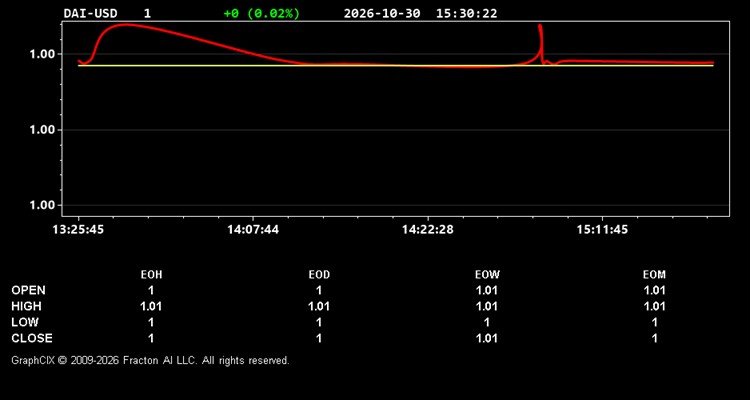750x400 pixels.
Task: Click the broad red price hump's peak
Action: 125,24
